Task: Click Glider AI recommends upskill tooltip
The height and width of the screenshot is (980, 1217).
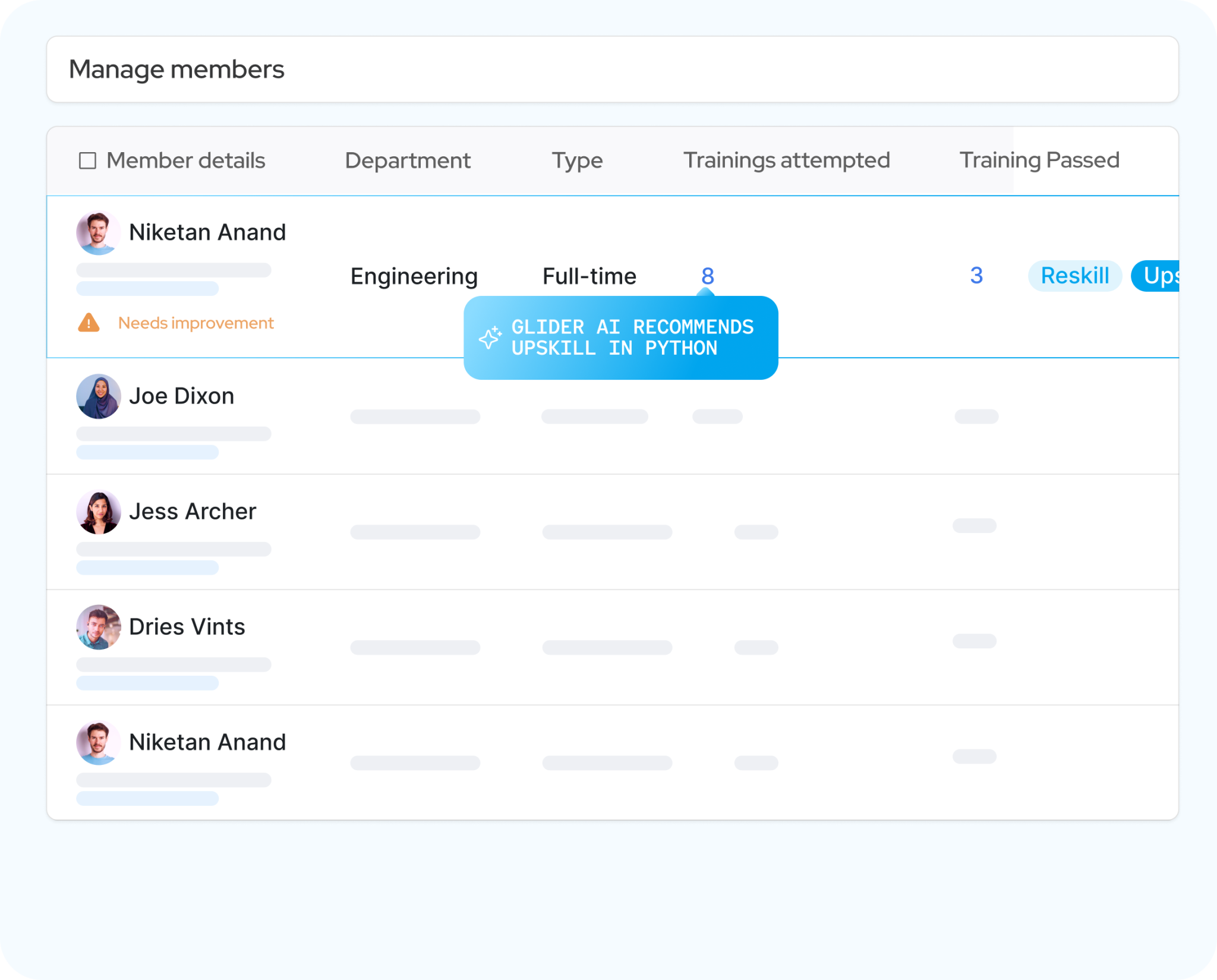Action: click(x=632, y=338)
